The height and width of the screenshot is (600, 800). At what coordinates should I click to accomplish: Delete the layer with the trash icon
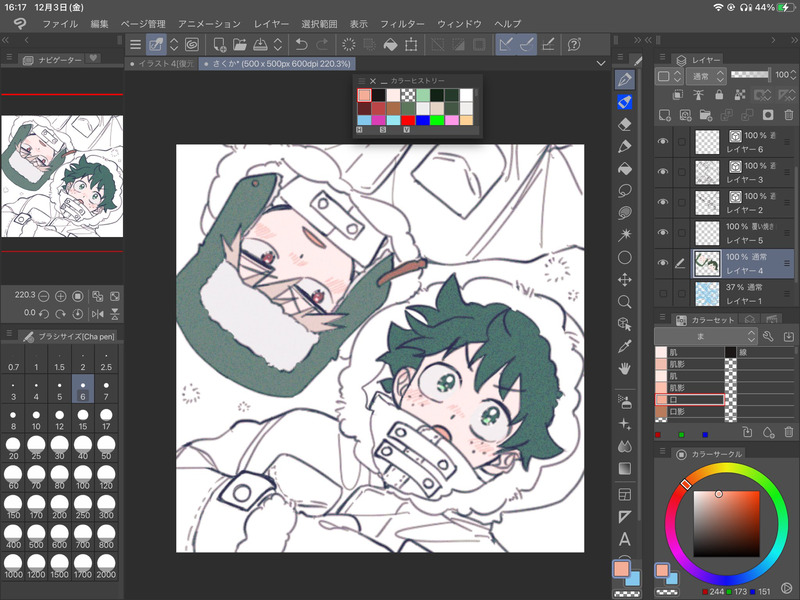coord(788,115)
